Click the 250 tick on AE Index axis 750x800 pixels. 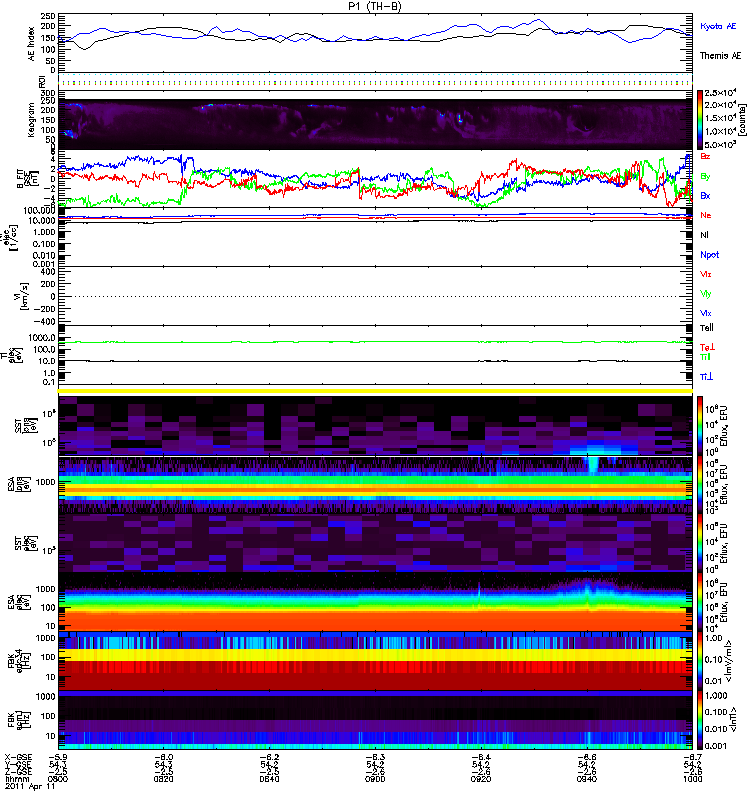(x=48, y=16)
